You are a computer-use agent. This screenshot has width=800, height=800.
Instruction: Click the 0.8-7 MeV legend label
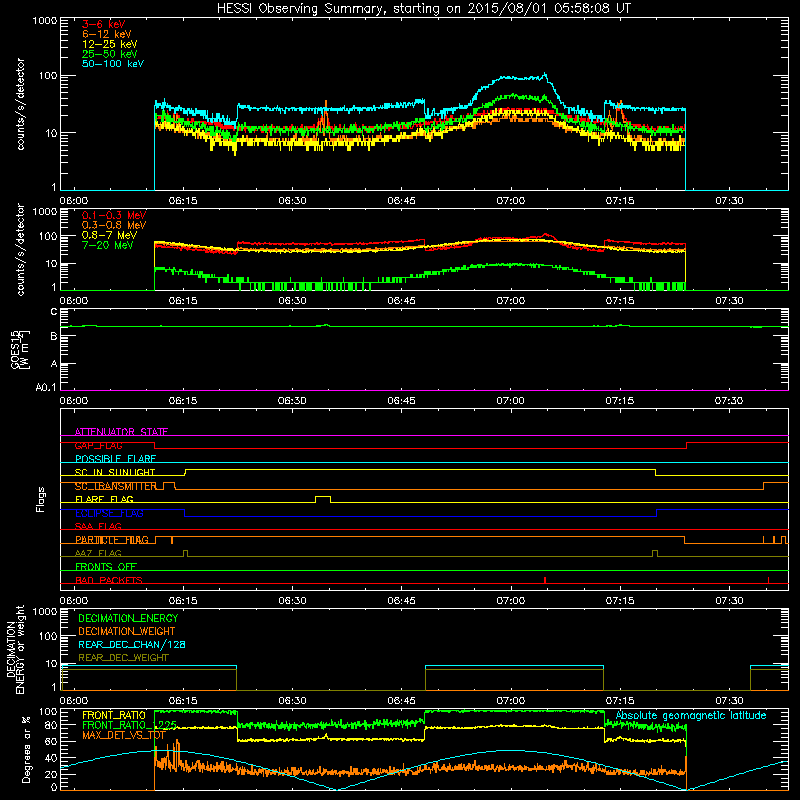(x=110, y=235)
